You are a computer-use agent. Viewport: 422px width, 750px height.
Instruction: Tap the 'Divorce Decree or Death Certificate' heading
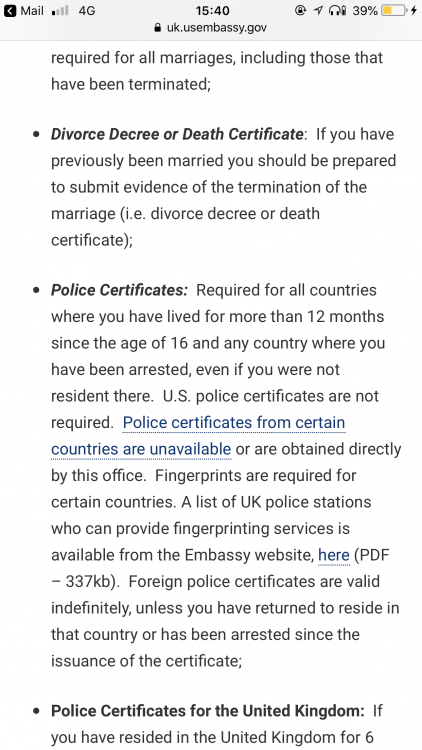coord(177,134)
